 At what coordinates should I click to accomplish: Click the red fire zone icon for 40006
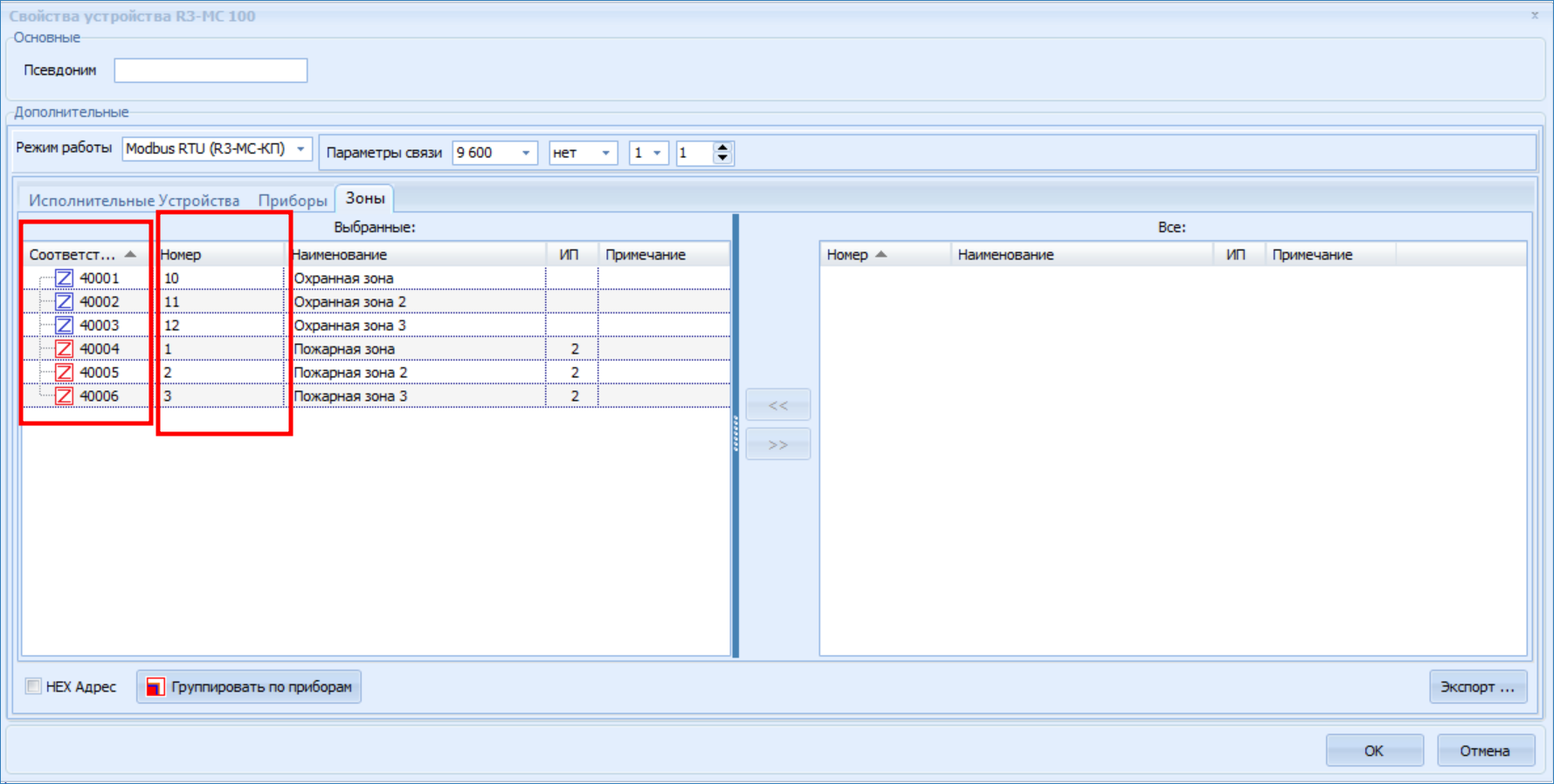[x=64, y=396]
